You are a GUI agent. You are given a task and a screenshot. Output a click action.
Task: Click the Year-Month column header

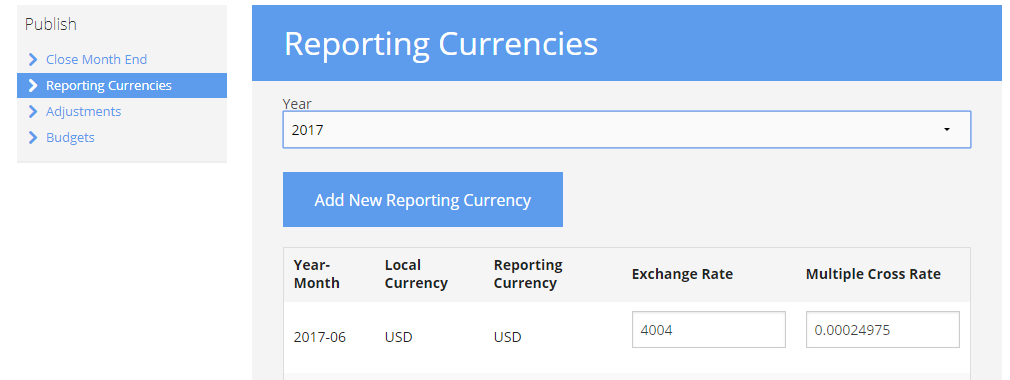coord(316,274)
